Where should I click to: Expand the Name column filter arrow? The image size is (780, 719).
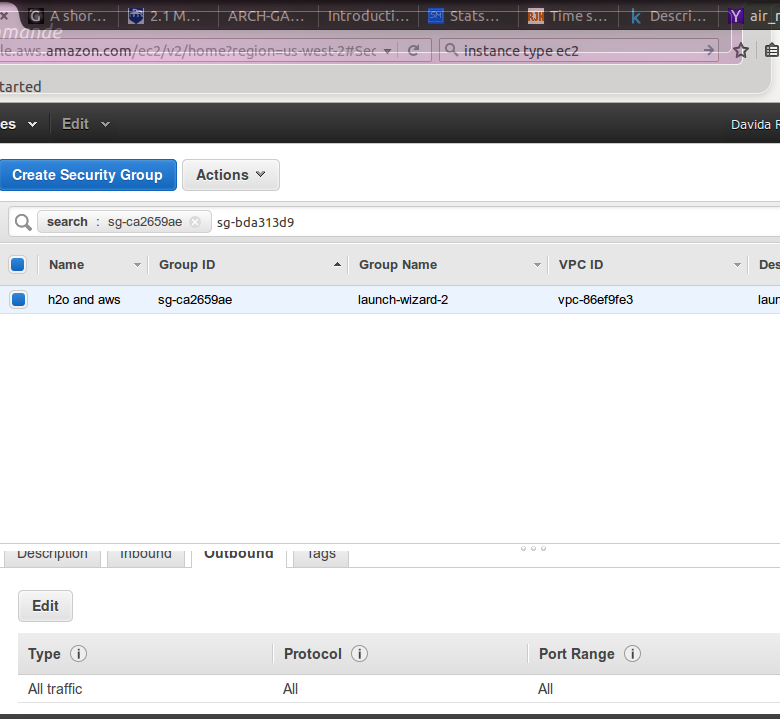137,265
